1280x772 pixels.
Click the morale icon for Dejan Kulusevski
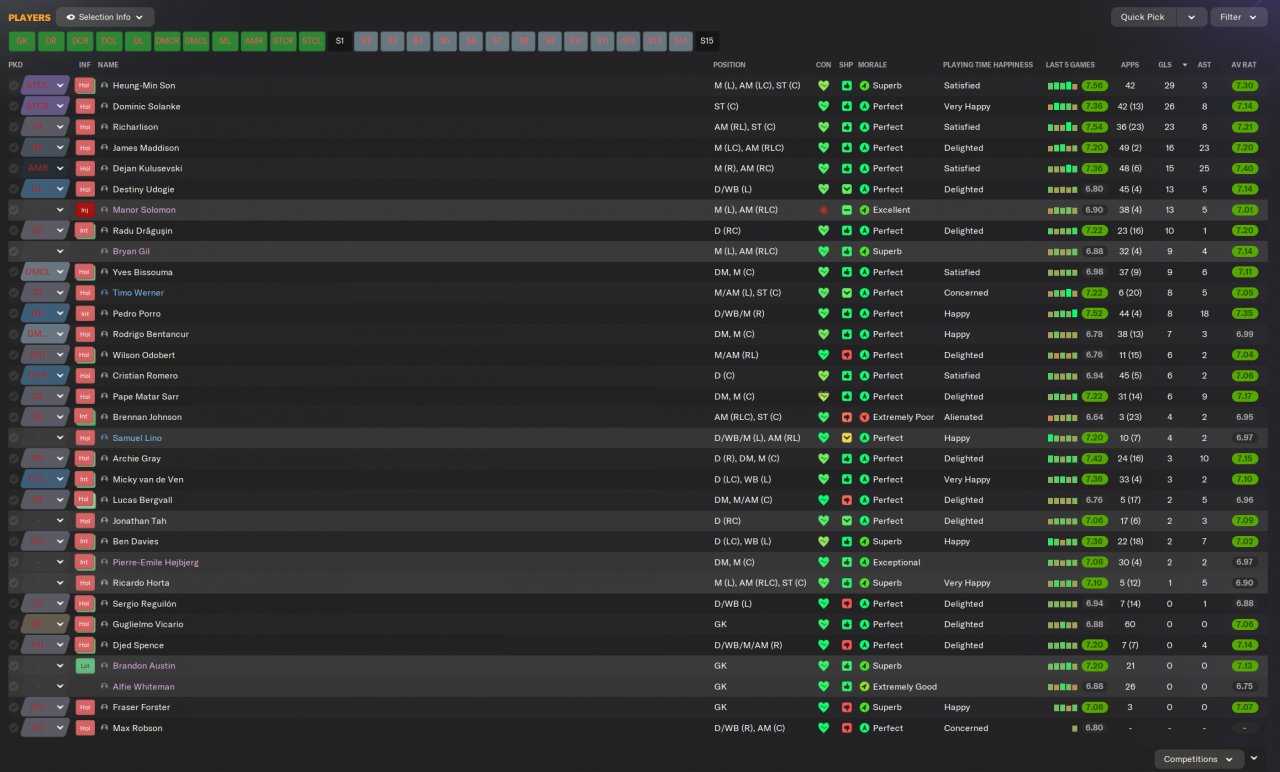click(x=864, y=169)
